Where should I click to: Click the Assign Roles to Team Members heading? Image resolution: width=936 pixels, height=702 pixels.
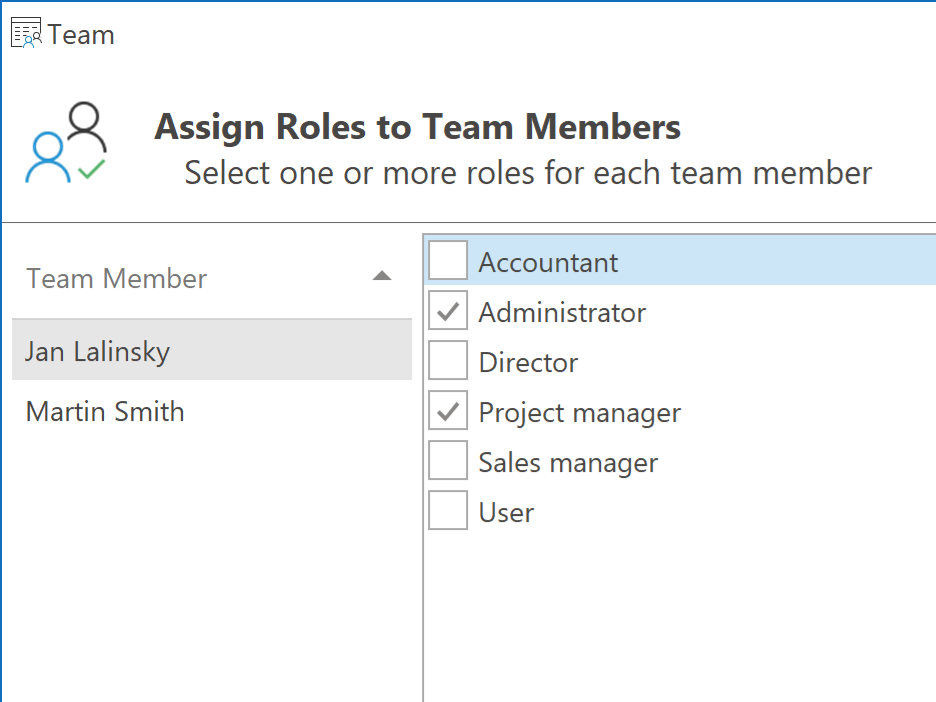(417, 127)
